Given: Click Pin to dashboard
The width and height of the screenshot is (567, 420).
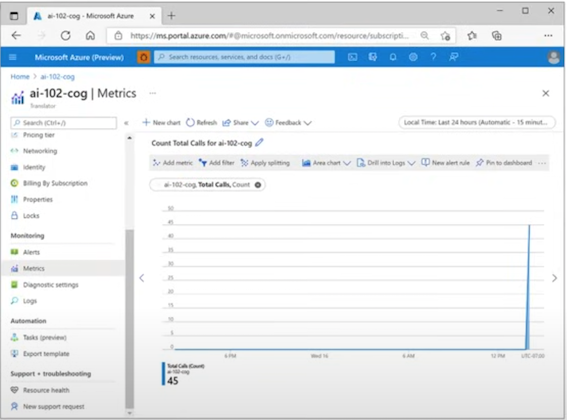Looking at the screenshot, I should click(x=504, y=163).
